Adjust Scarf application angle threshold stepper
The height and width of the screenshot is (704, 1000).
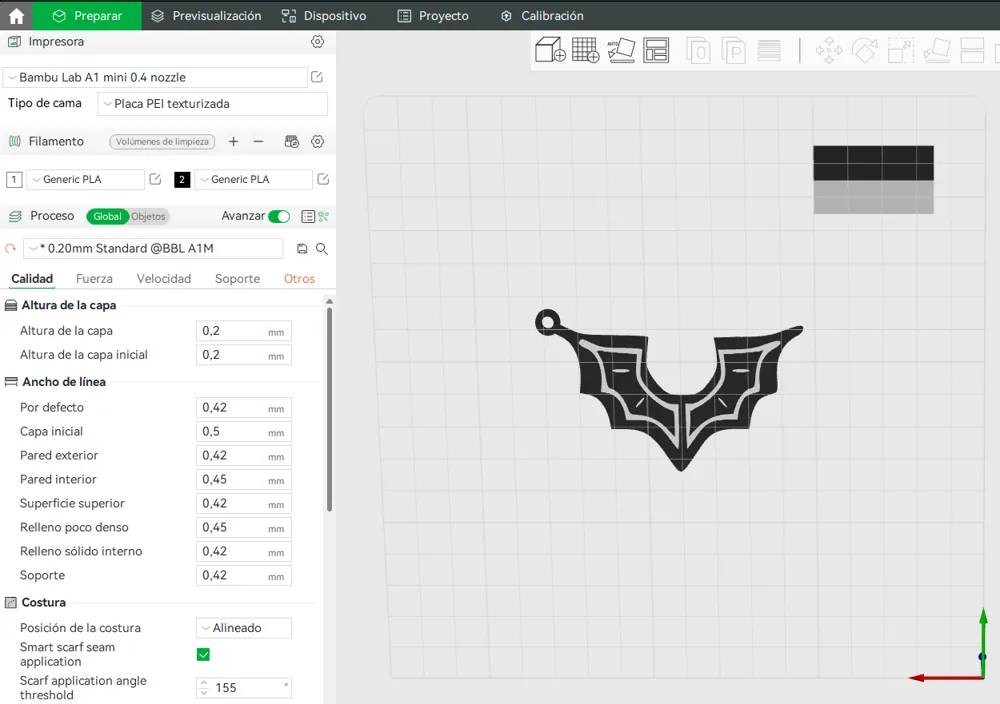click(x=203, y=687)
